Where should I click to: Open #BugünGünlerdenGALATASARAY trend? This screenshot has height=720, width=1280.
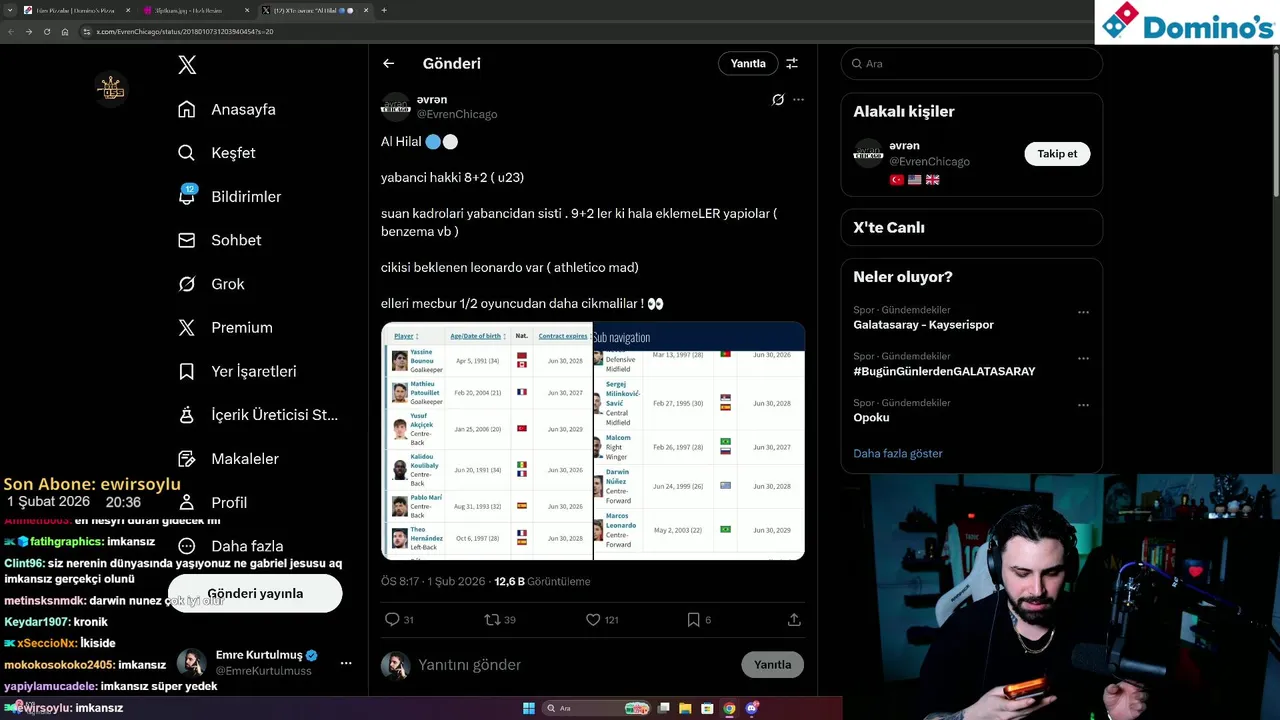pos(944,371)
